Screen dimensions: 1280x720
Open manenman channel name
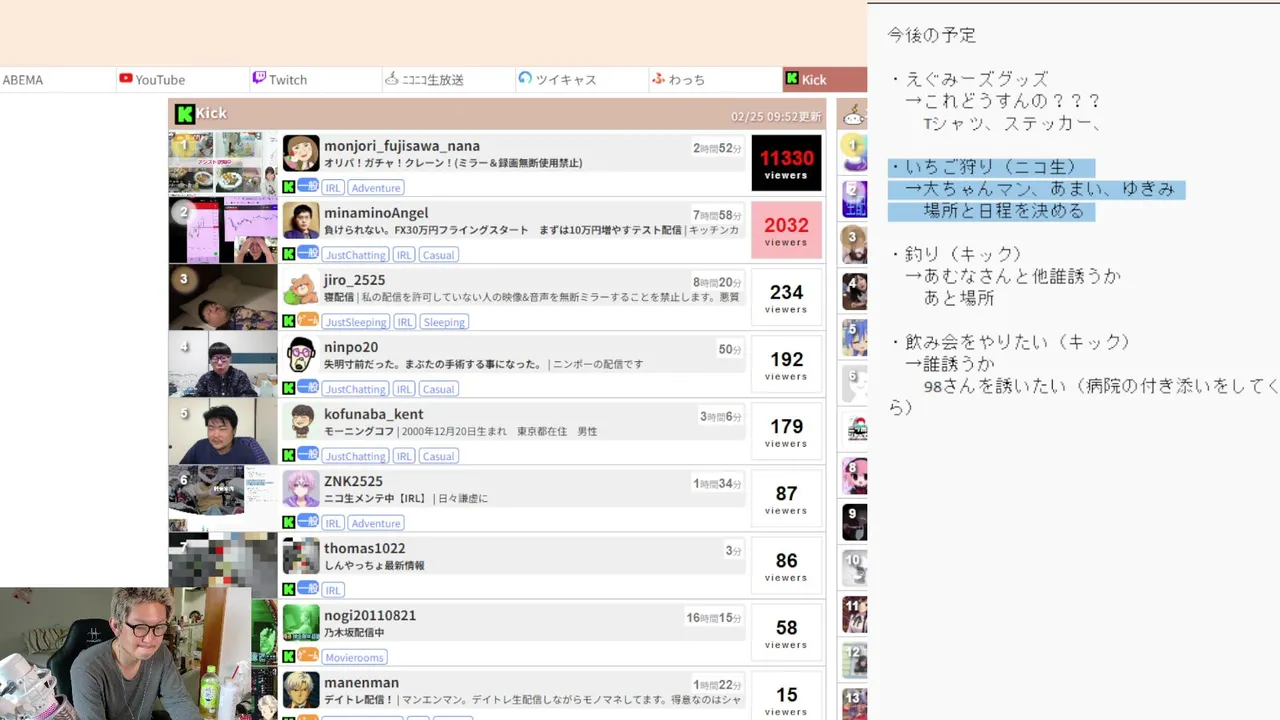point(361,682)
